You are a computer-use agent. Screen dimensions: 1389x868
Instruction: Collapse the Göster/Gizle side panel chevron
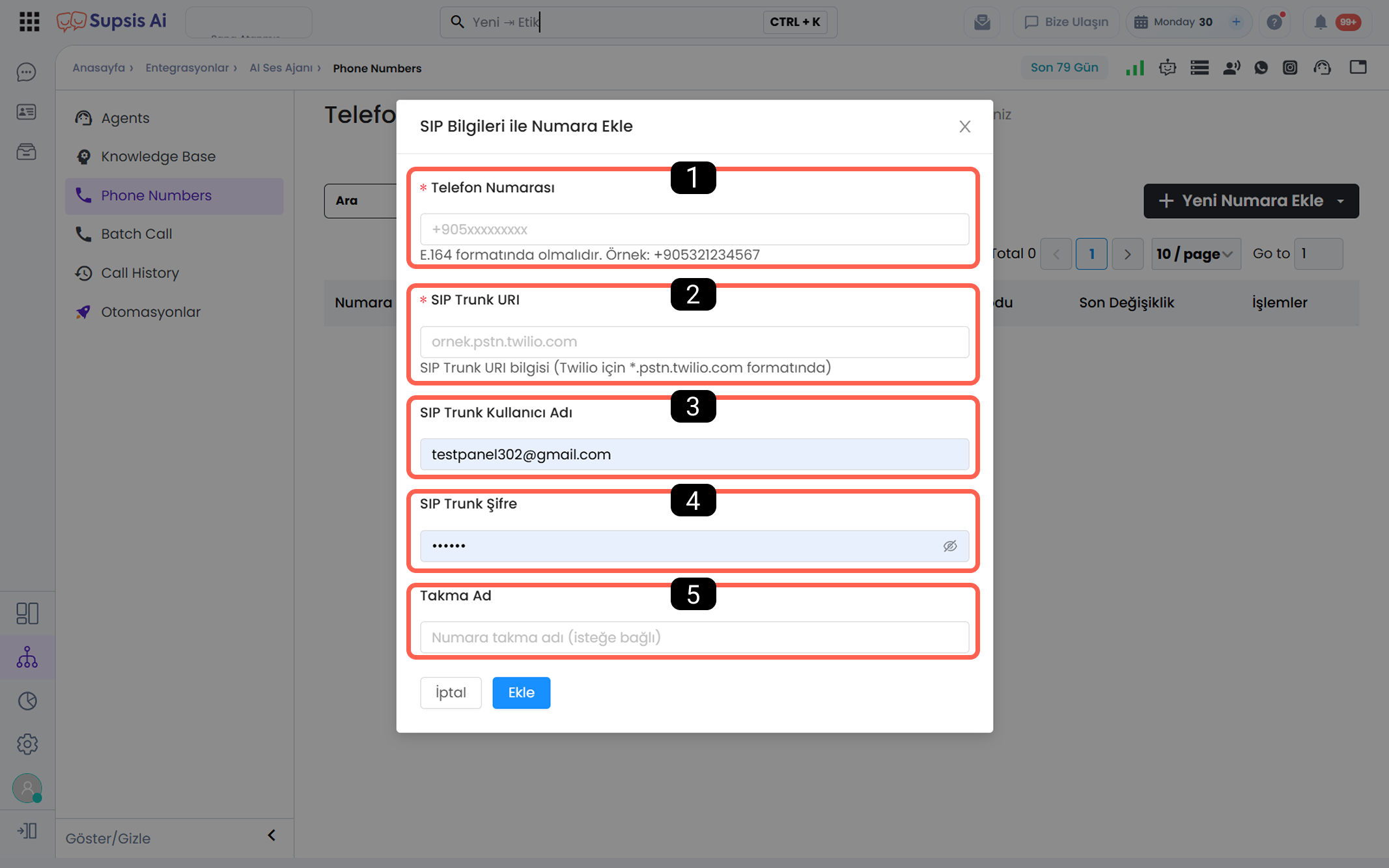(x=272, y=835)
